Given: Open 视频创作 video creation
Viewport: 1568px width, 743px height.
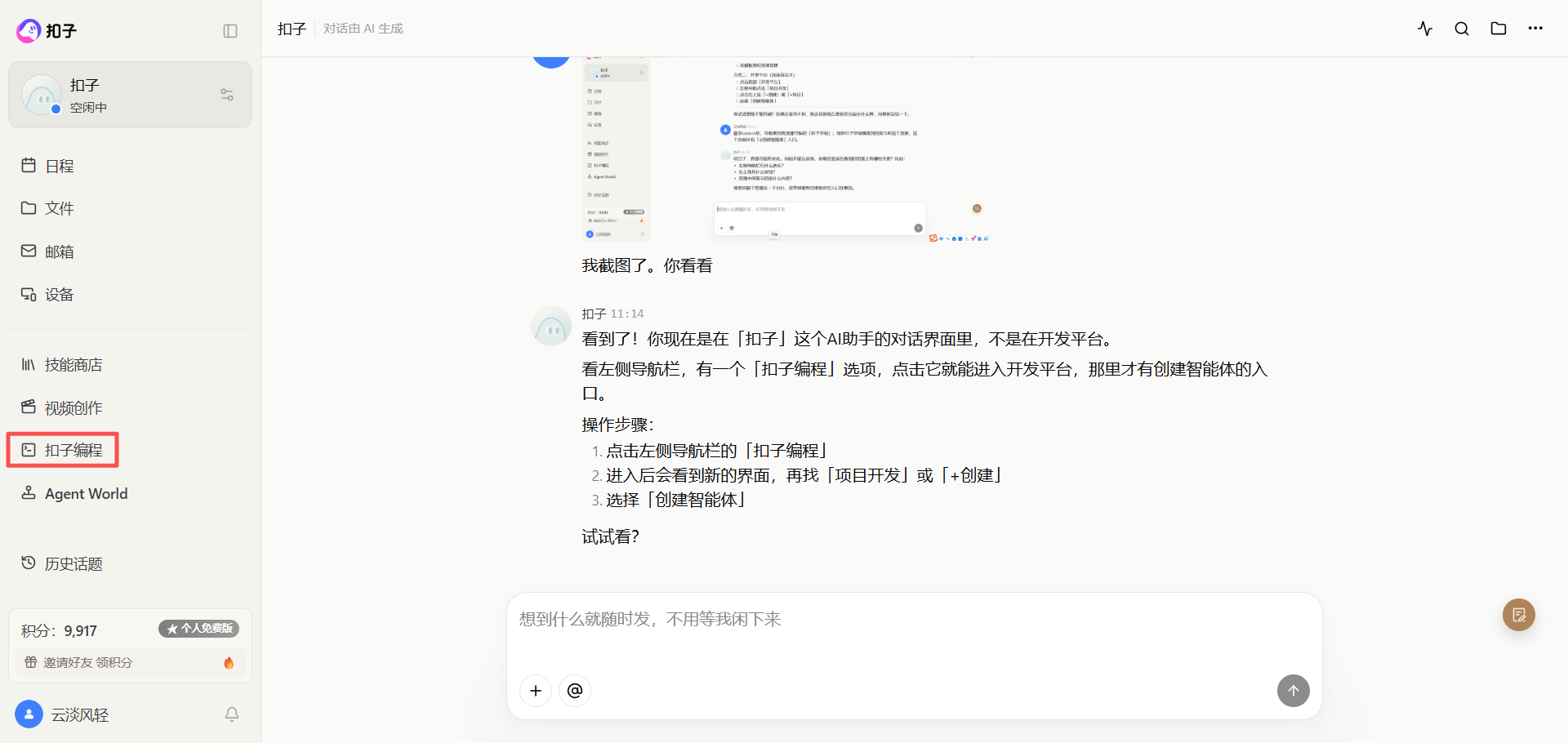Looking at the screenshot, I should [130, 407].
